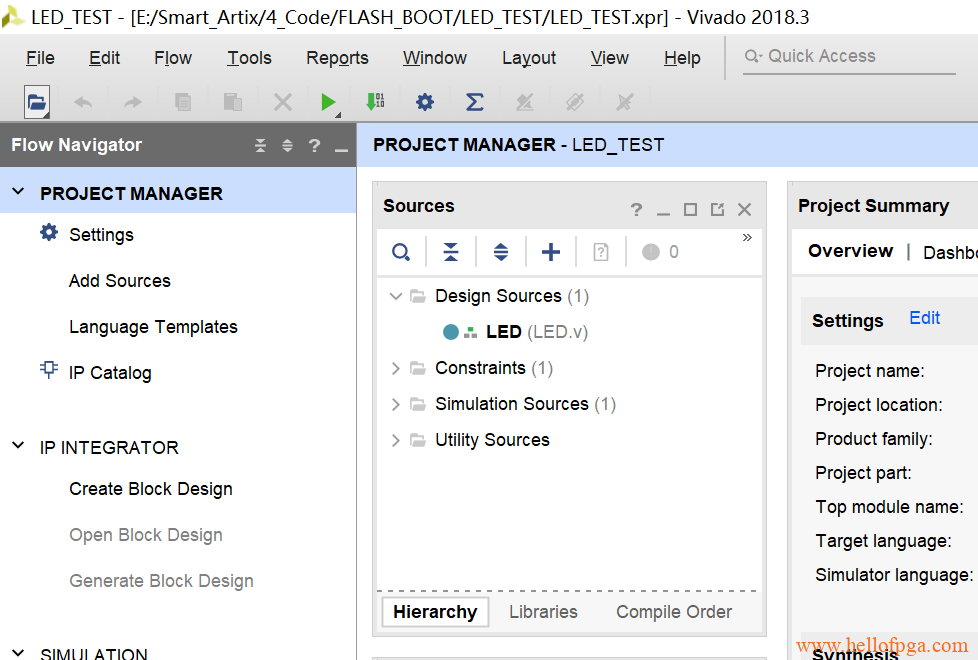The image size is (978, 660).
Task: Collapse all items in Sources panel
Action: [451, 252]
